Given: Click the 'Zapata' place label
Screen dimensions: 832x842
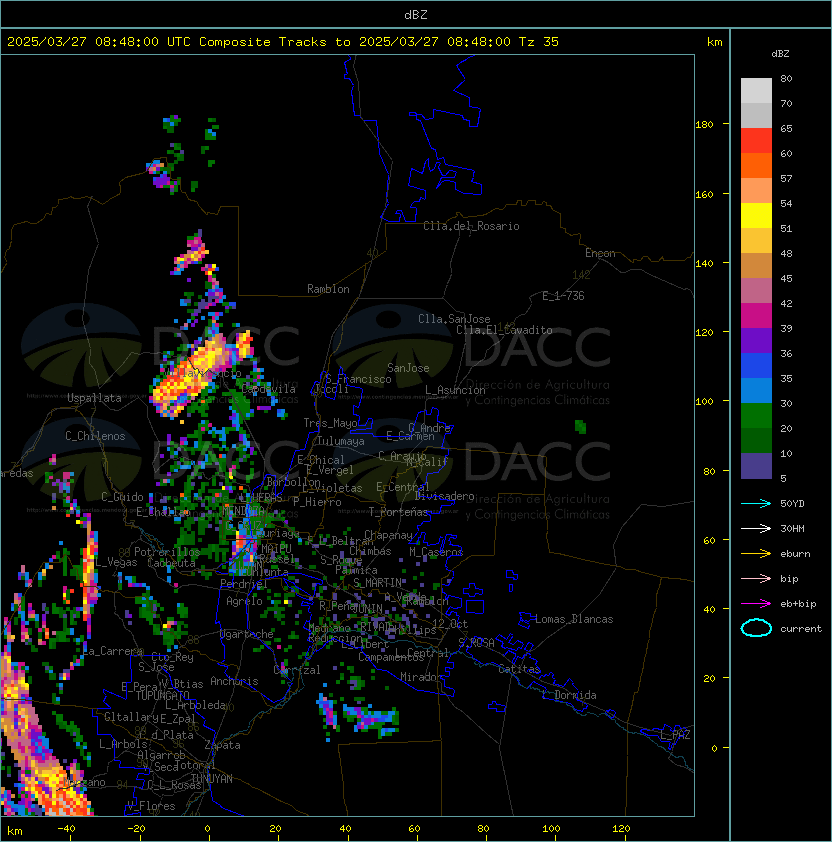Looking at the screenshot, I should [222, 745].
